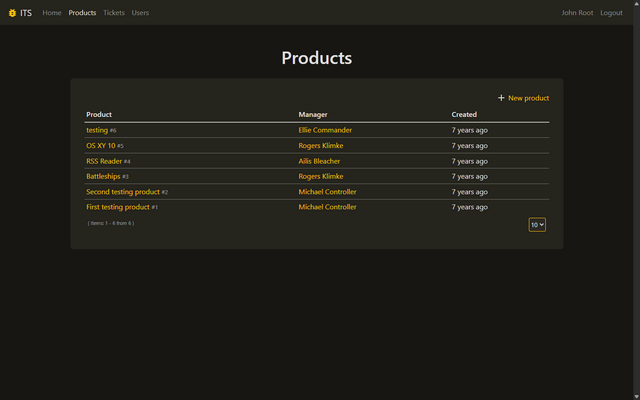
Task: Click the Manager column header
Action: click(313, 115)
